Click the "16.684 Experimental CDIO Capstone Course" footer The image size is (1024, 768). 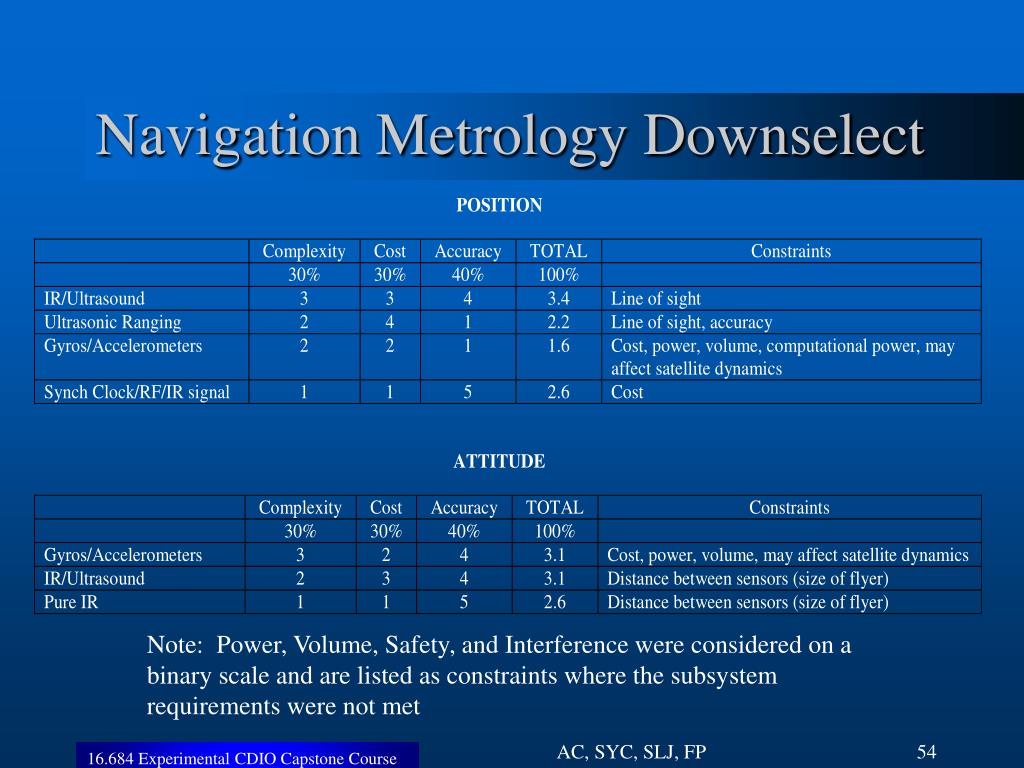[x=242, y=758]
